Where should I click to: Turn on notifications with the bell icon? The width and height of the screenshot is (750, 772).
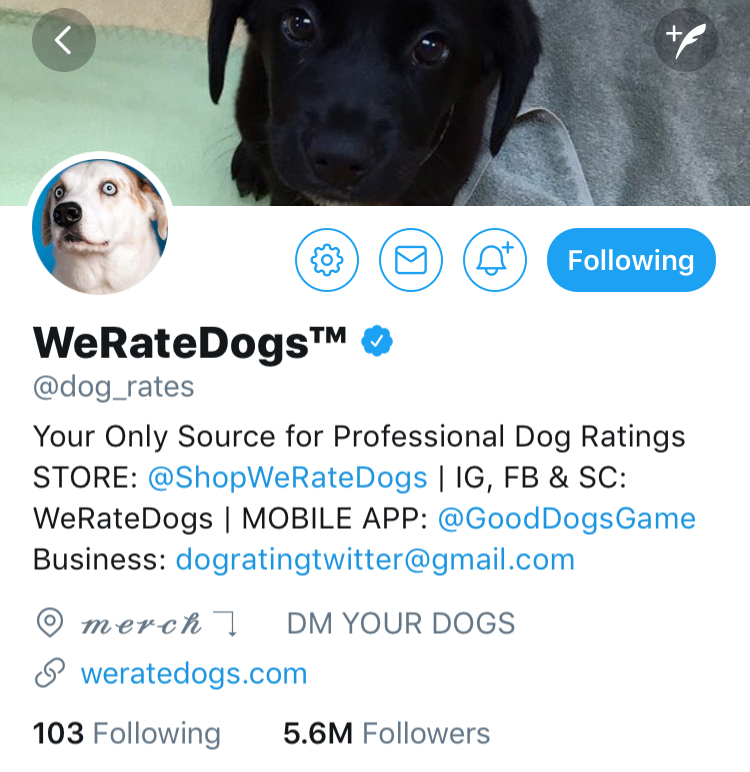tap(495, 260)
